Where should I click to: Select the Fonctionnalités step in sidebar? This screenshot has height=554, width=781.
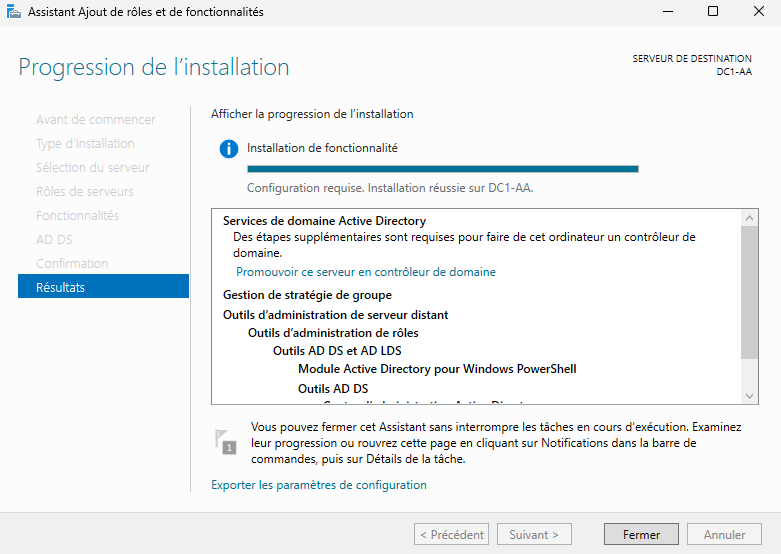coord(78,216)
